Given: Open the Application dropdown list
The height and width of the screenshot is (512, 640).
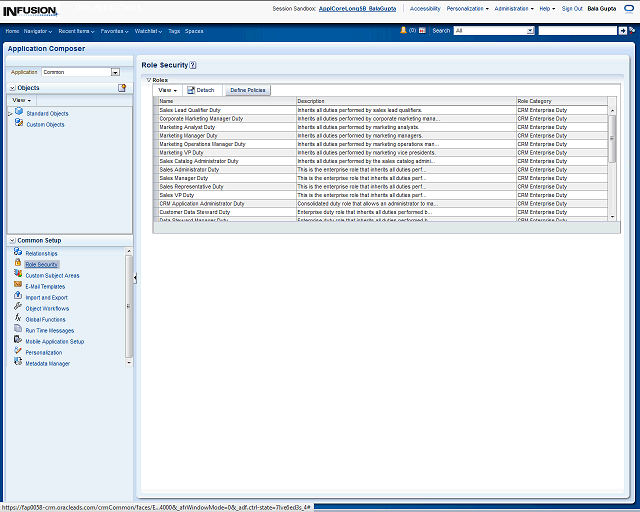Looking at the screenshot, I should [115, 72].
